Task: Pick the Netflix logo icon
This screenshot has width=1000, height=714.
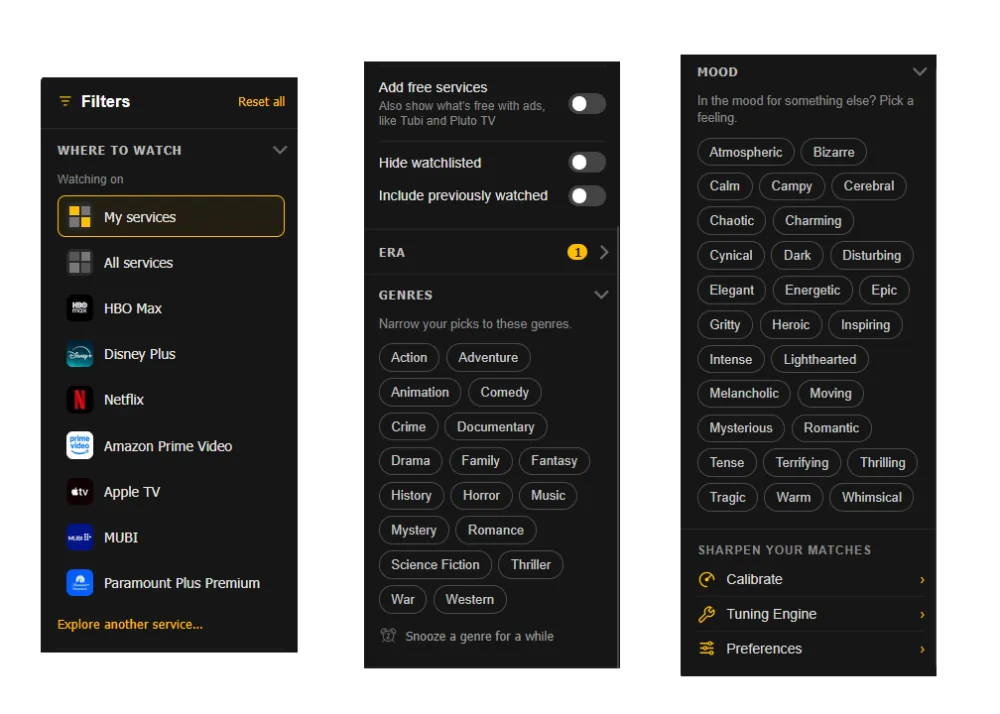Action: point(80,400)
